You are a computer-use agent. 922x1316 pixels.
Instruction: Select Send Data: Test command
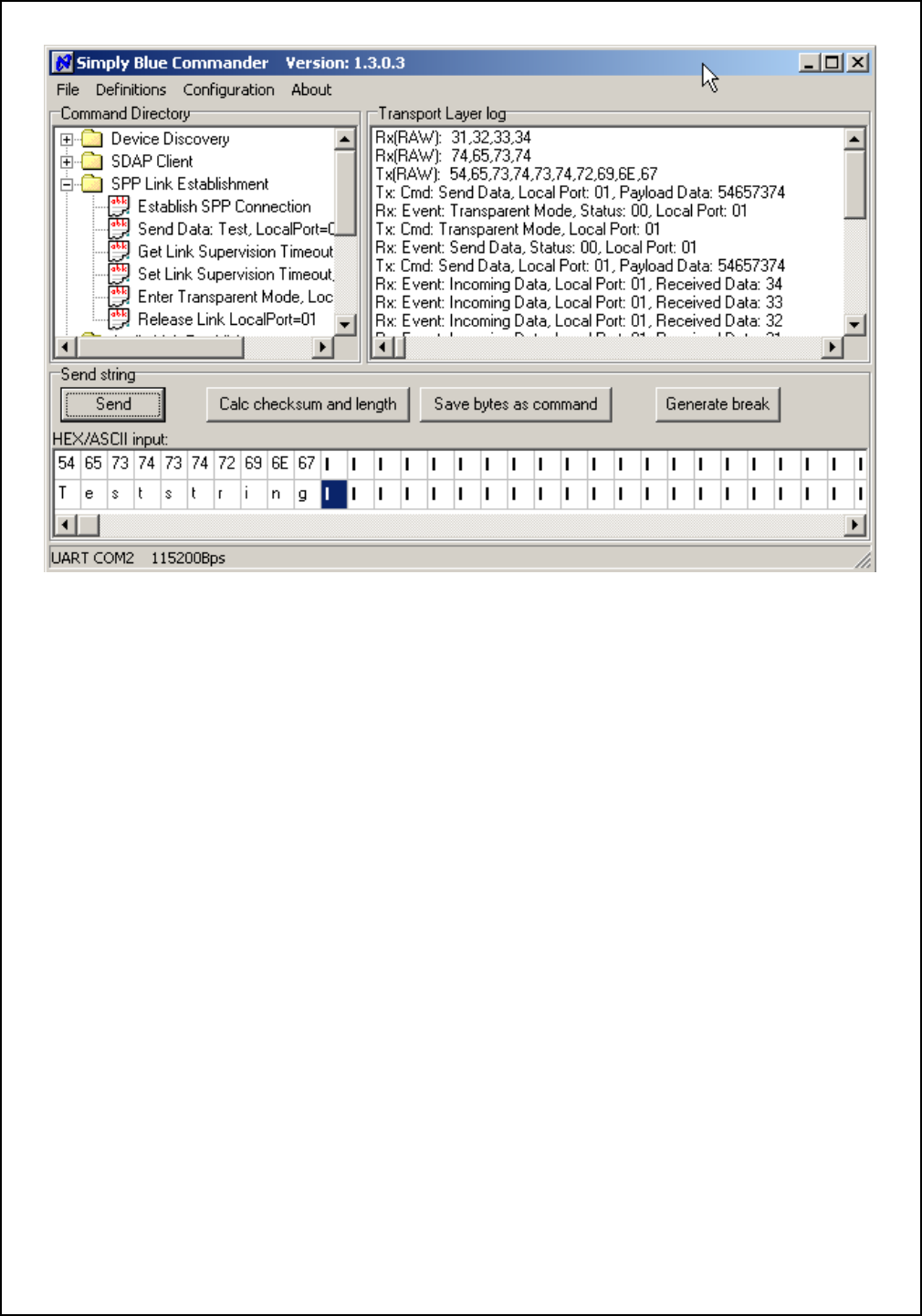236,229
